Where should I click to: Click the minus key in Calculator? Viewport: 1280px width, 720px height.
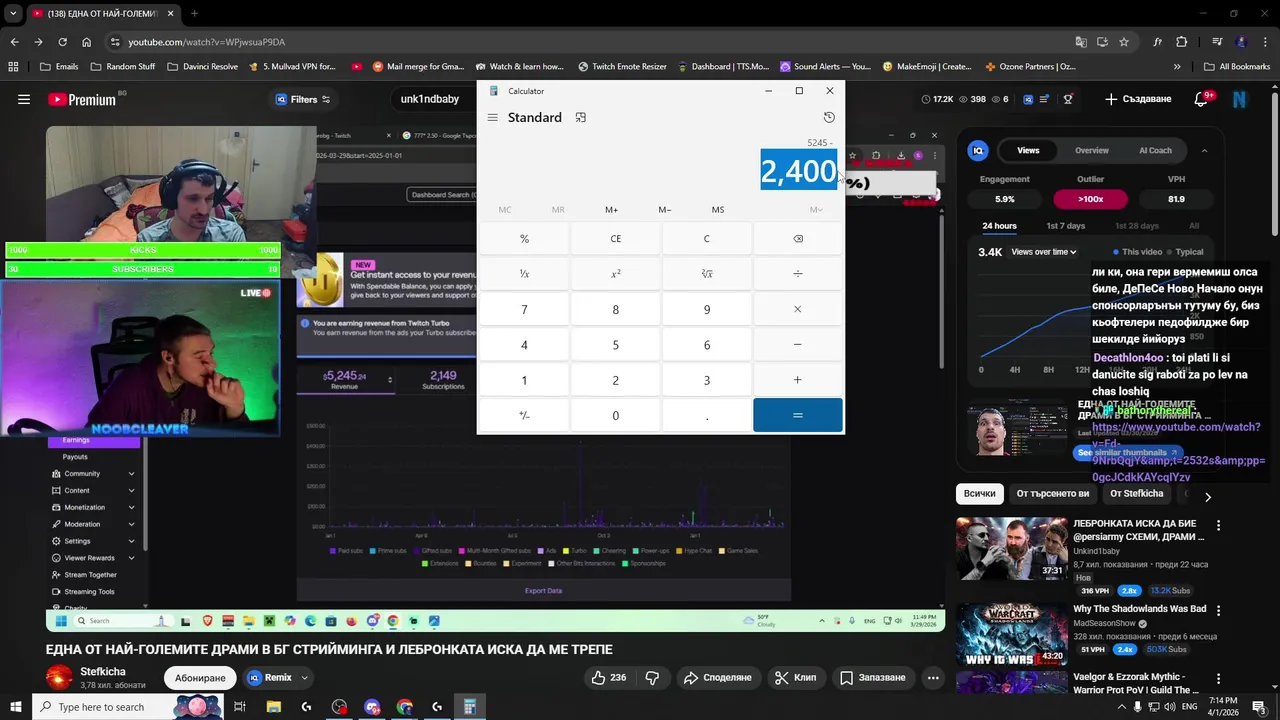click(x=797, y=345)
